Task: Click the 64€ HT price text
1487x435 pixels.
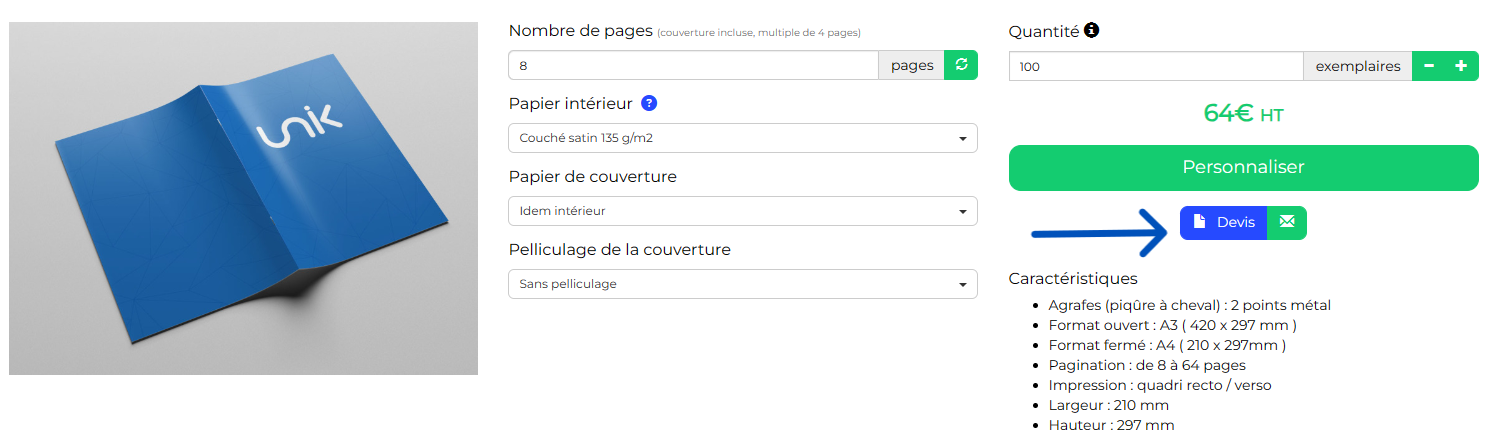Action: [1243, 113]
